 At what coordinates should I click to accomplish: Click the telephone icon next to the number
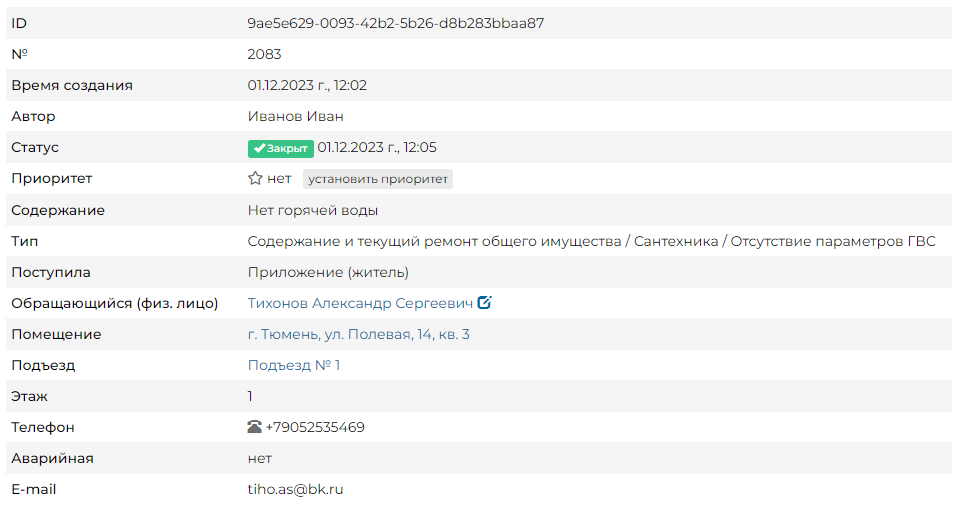click(x=255, y=427)
